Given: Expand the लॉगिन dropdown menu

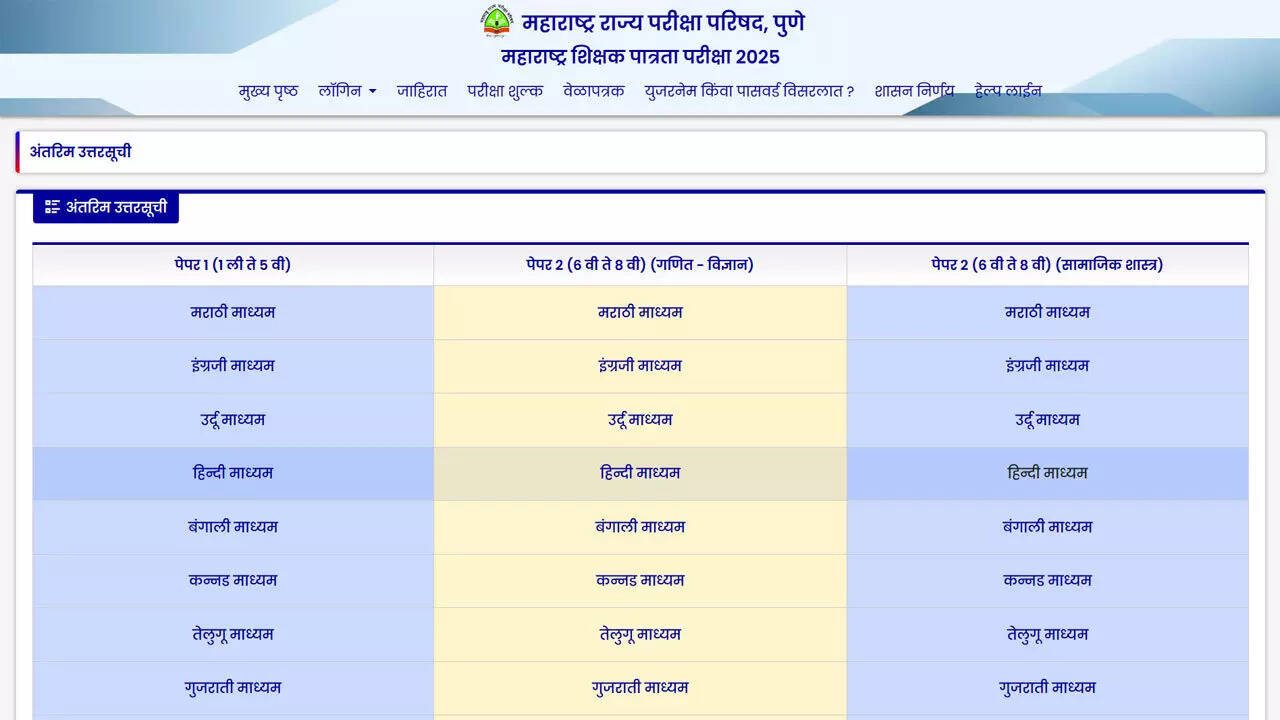Looking at the screenshot, I should pyautogui.click(x=347, y=91).
